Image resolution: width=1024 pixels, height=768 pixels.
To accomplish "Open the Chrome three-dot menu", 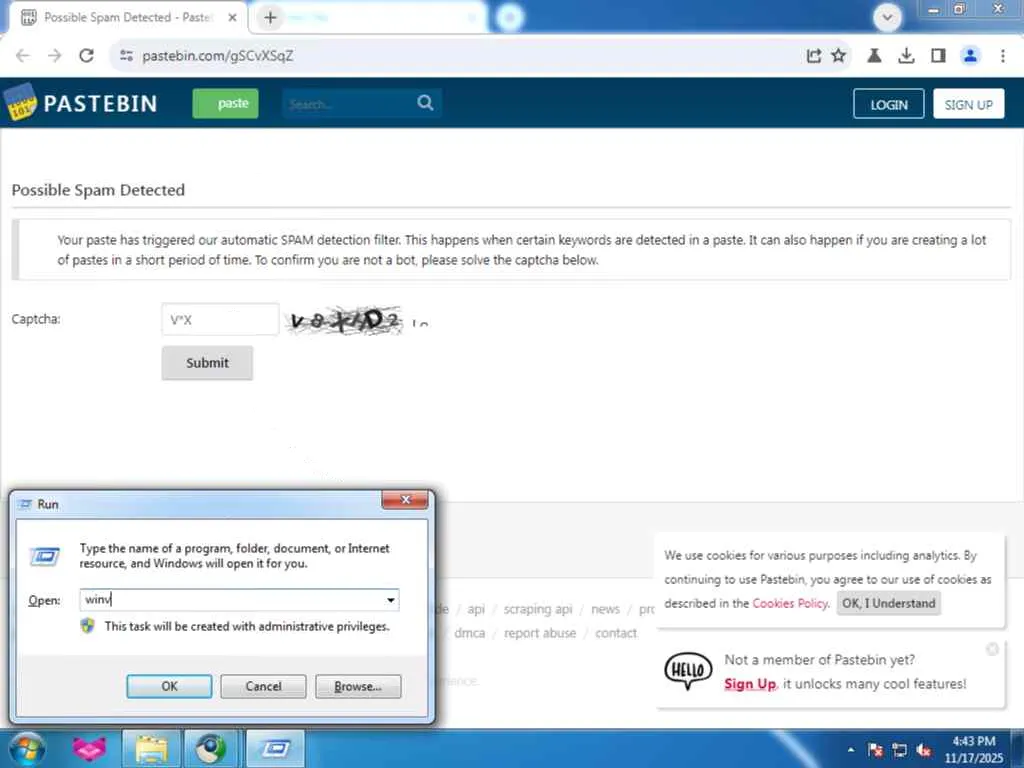I will pos(1002,56).
